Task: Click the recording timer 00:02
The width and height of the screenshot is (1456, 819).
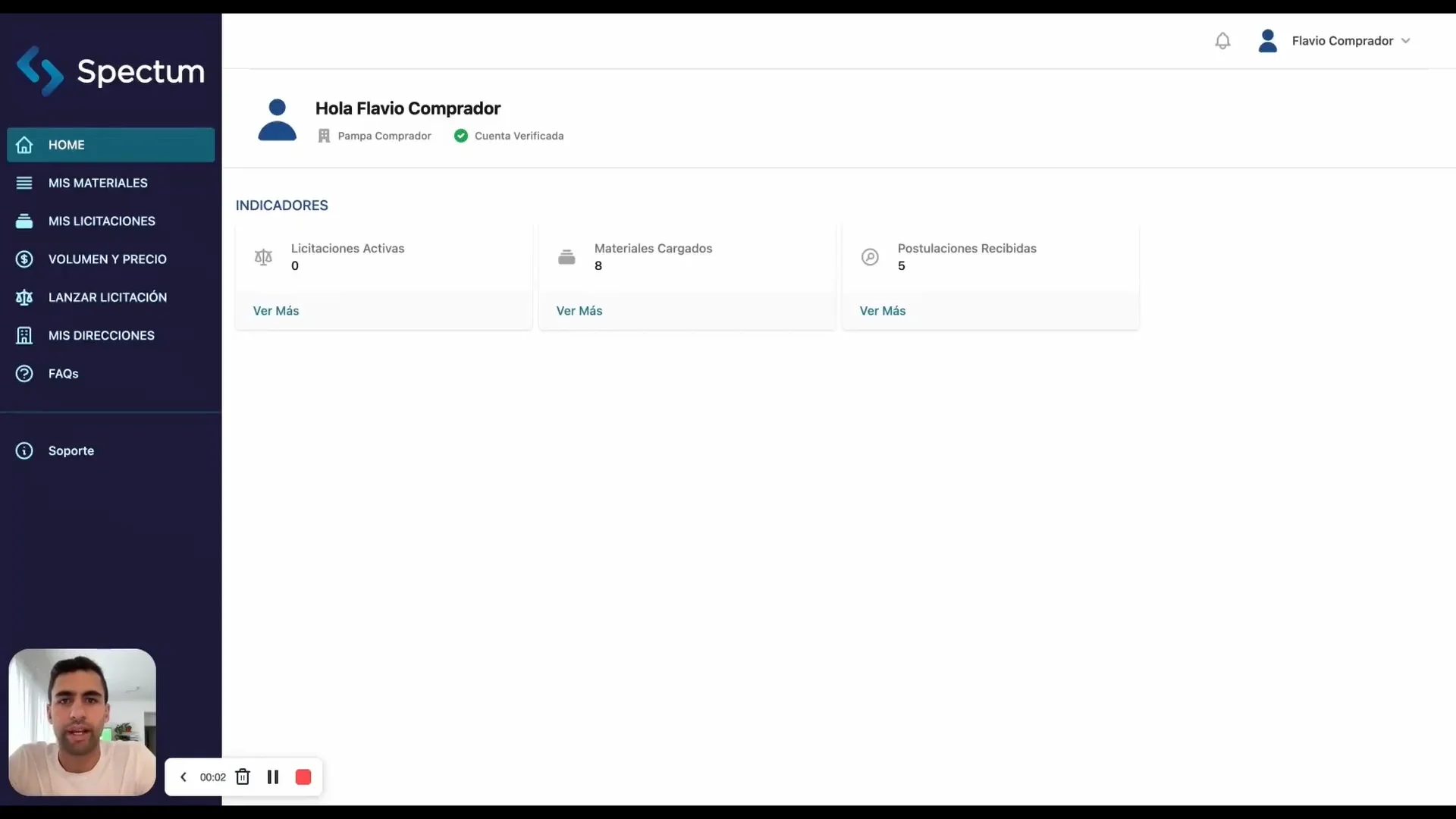Action: [213, 777]
